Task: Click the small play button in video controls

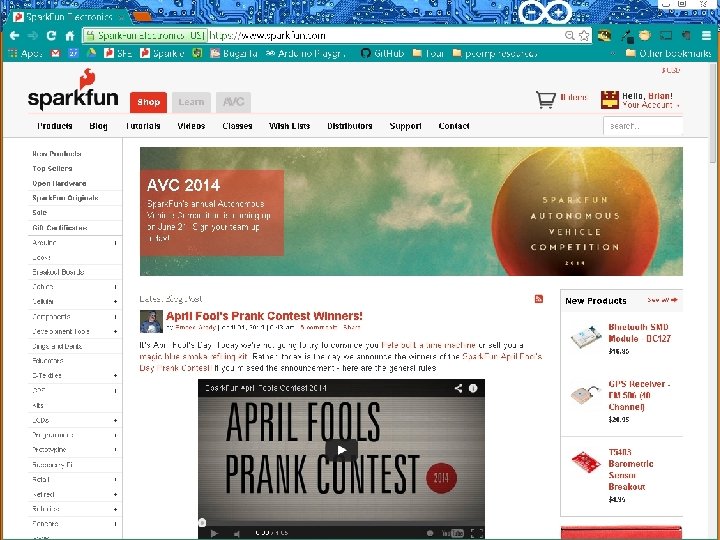Action: (x=214, y=533)
